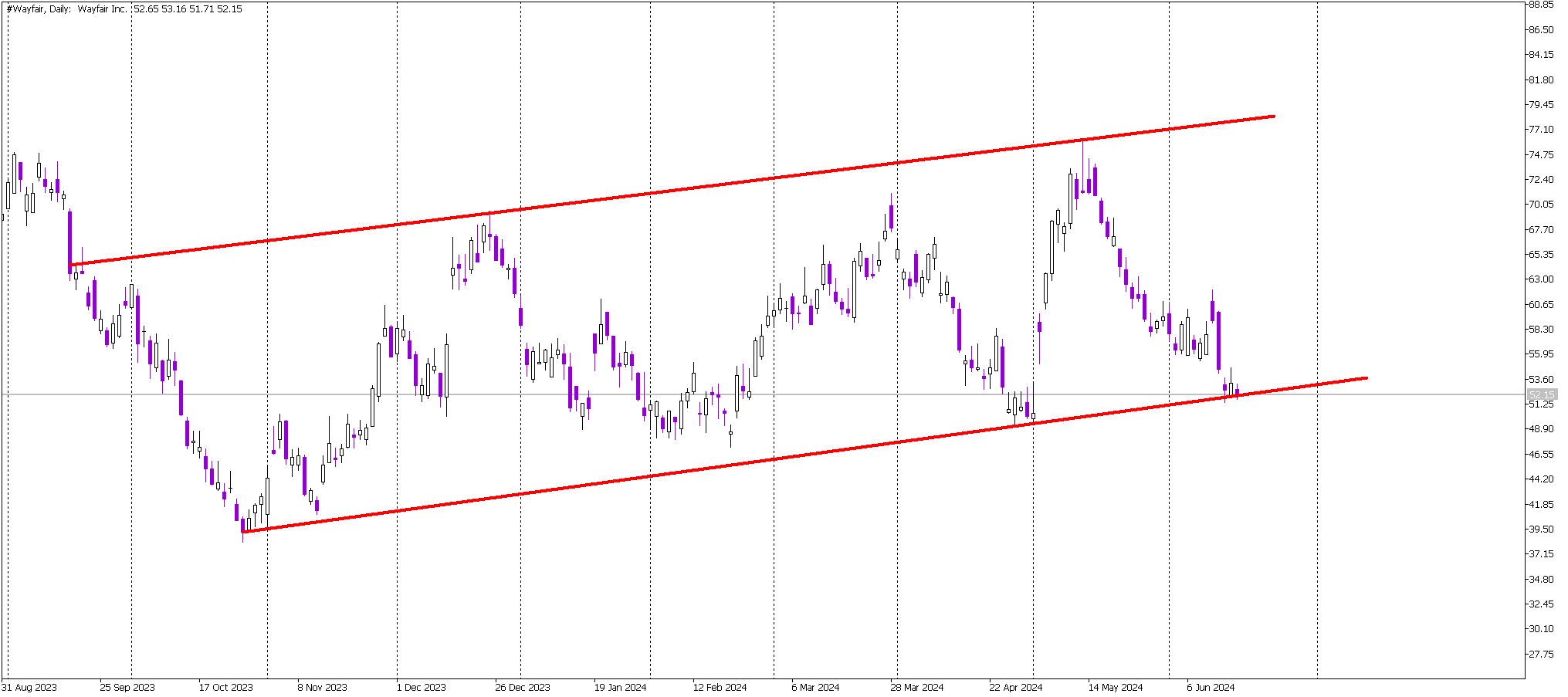Click the 88.85 price scale label
Viewport: 1568px width, 697px height.
[x=1541, y=5]
